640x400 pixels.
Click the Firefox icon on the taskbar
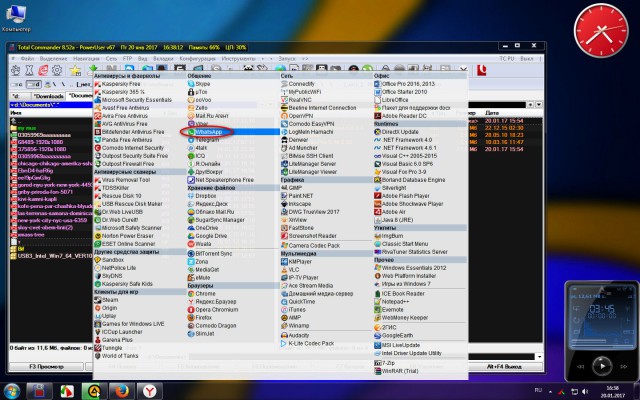point(122,391)
